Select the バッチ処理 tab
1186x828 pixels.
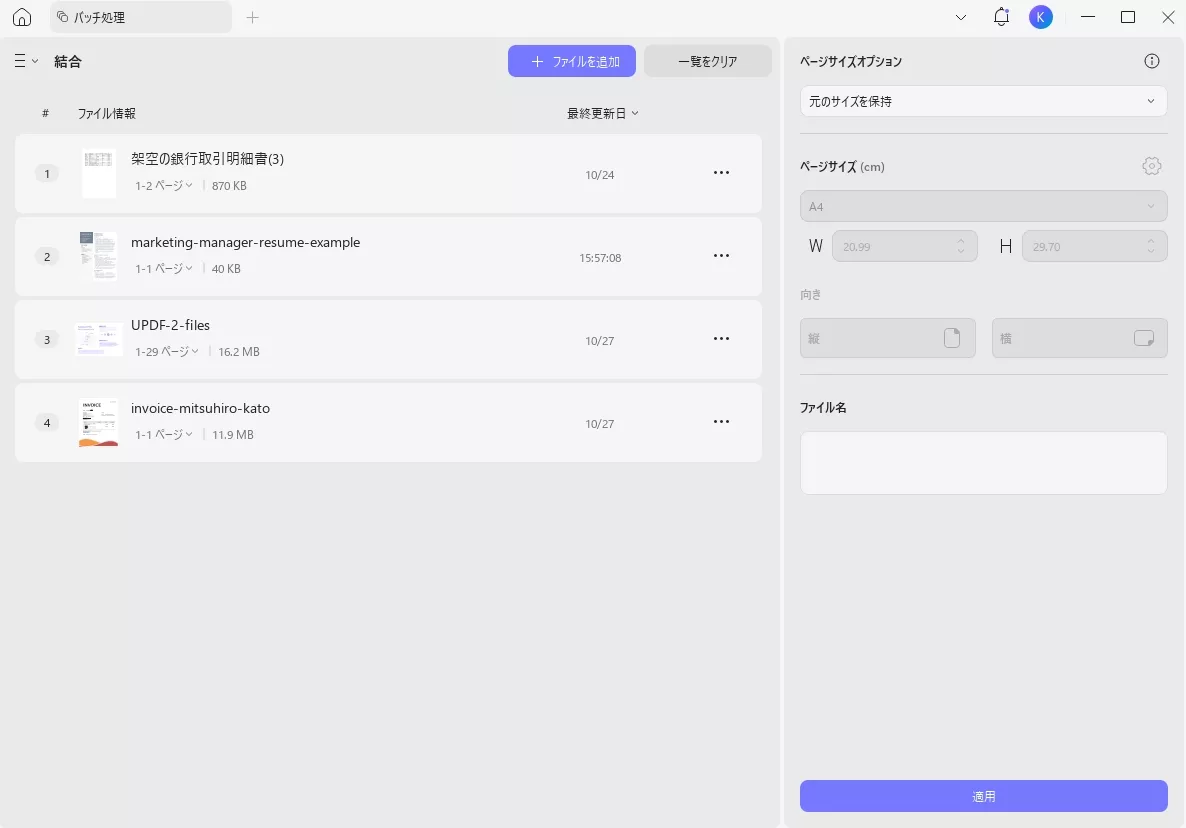click(x=140, y=17)
